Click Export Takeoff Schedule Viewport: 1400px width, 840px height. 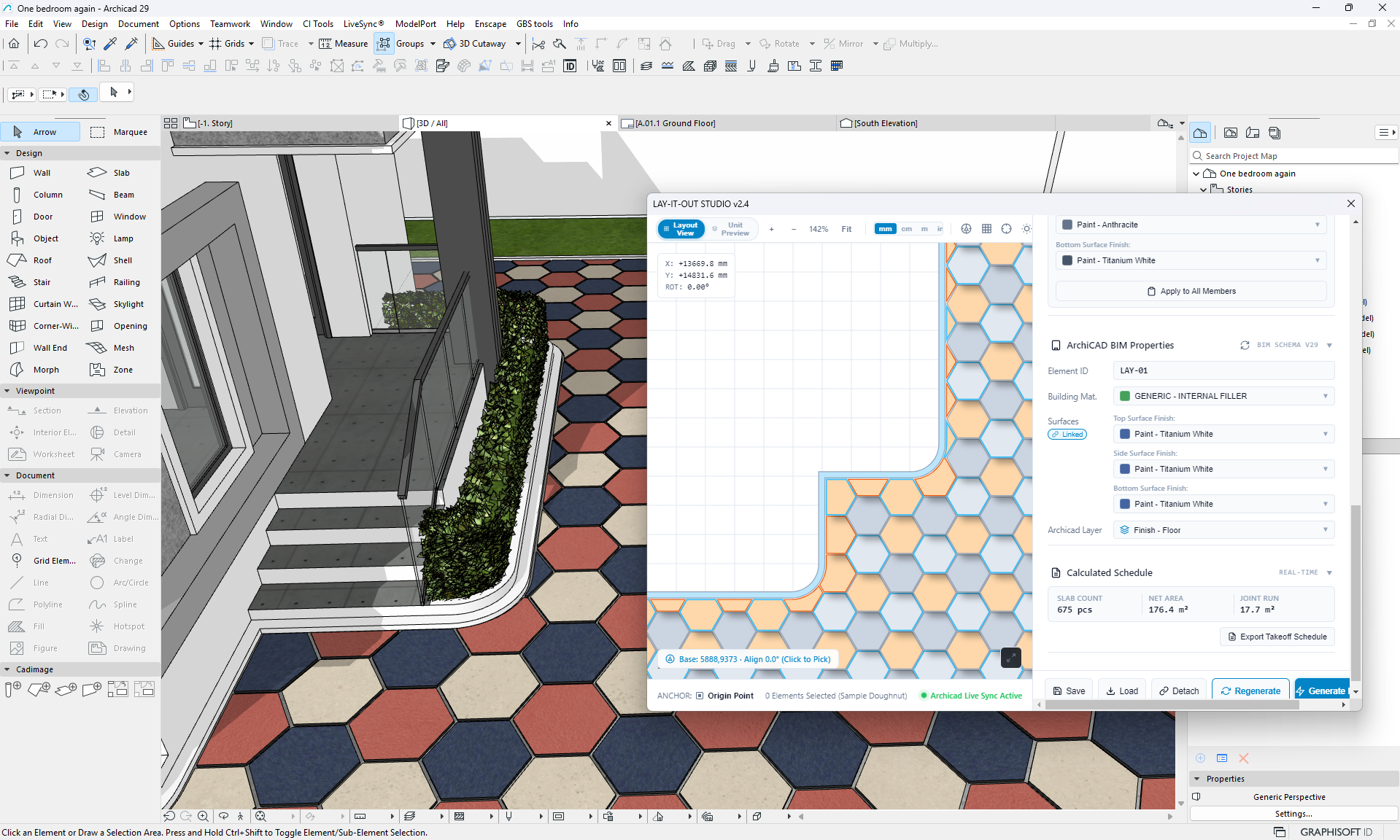1277,637
